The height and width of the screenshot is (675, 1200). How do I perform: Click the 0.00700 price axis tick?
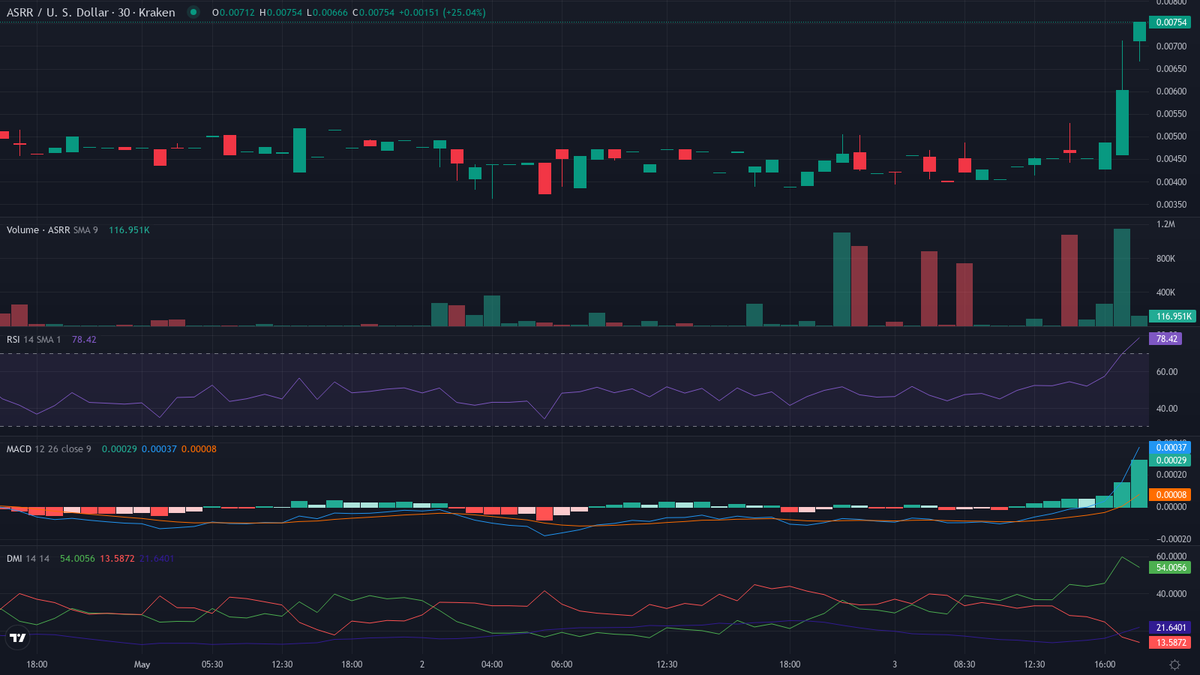coord(1172,46)
